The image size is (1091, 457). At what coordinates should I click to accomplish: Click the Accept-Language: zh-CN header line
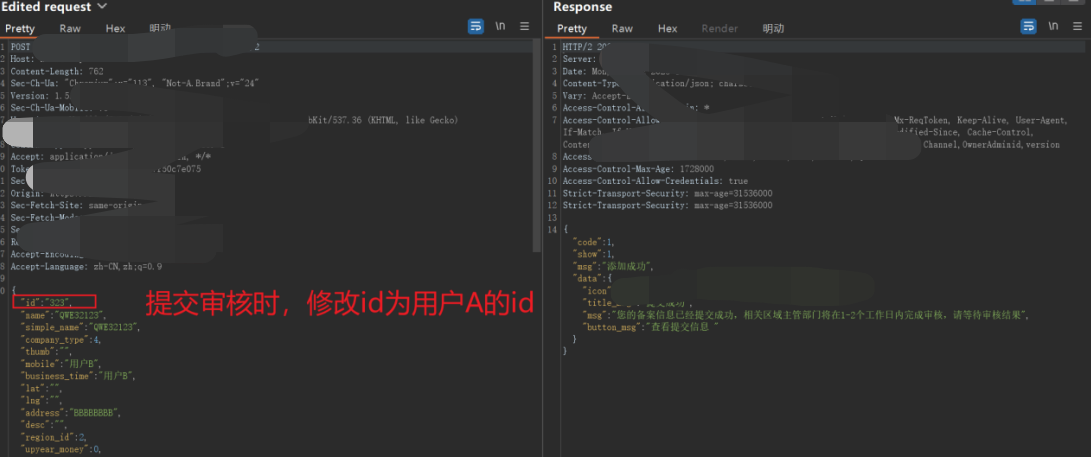[86, 266]
